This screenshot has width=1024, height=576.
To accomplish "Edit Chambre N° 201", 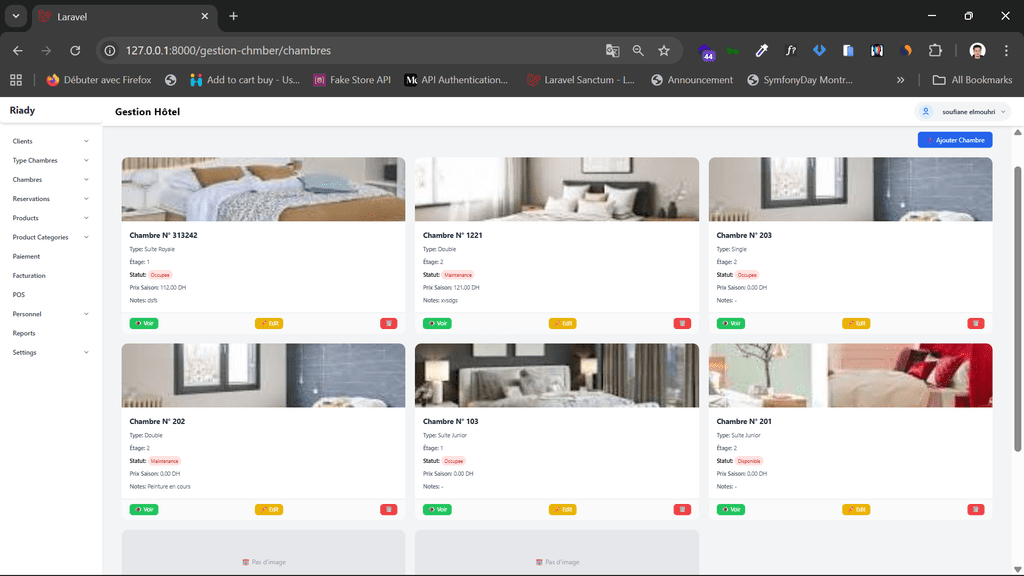I will [856, 509].
